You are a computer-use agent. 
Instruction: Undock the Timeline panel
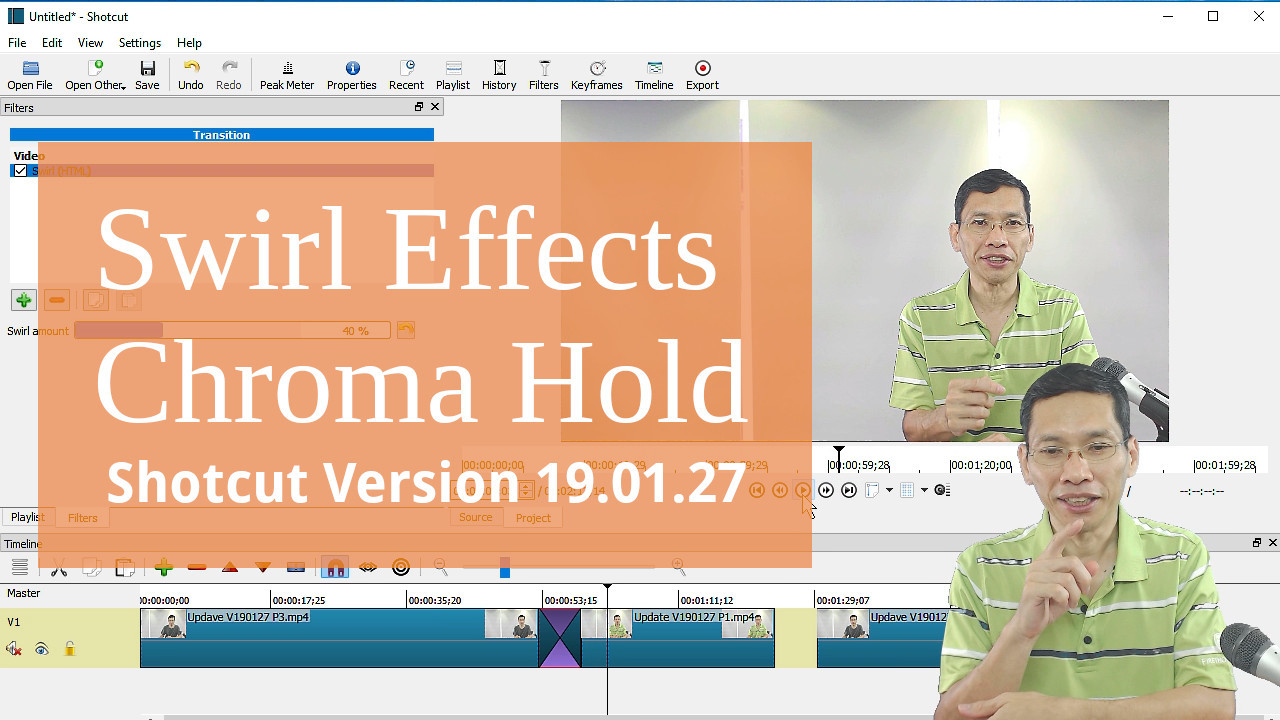(x=1257, y=543)
